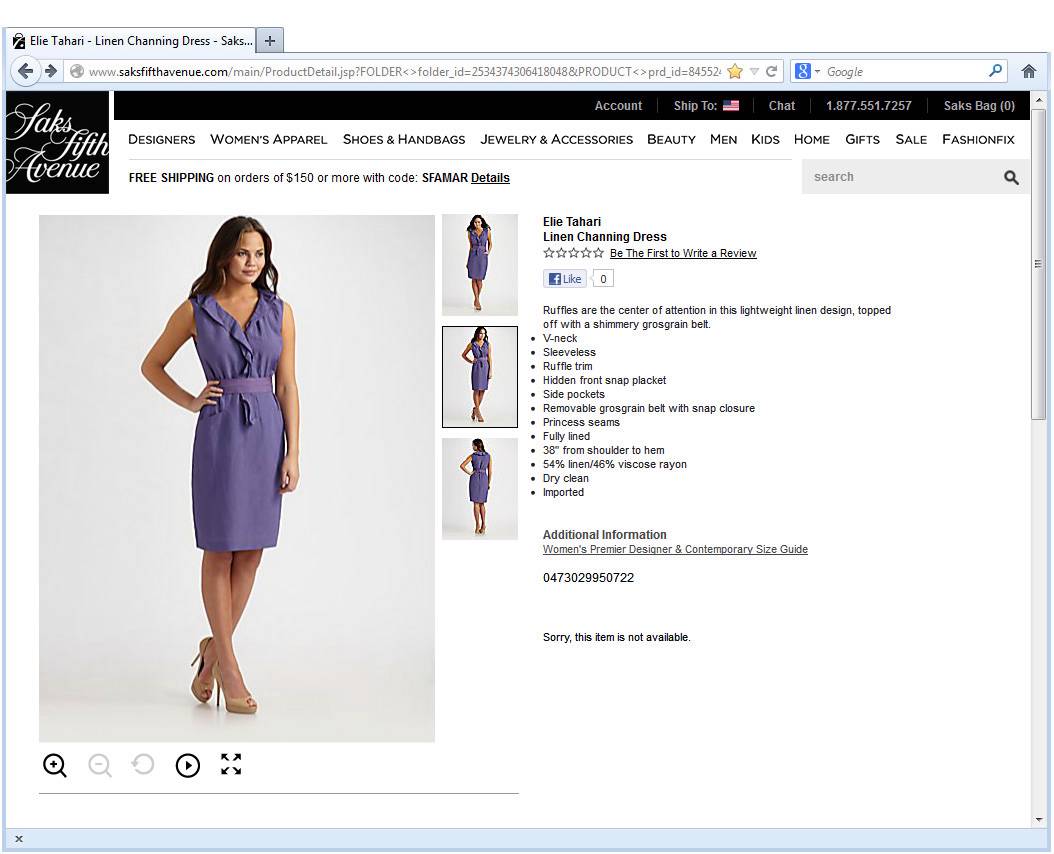Click the Facebook Like button

[x=565, y=278]
